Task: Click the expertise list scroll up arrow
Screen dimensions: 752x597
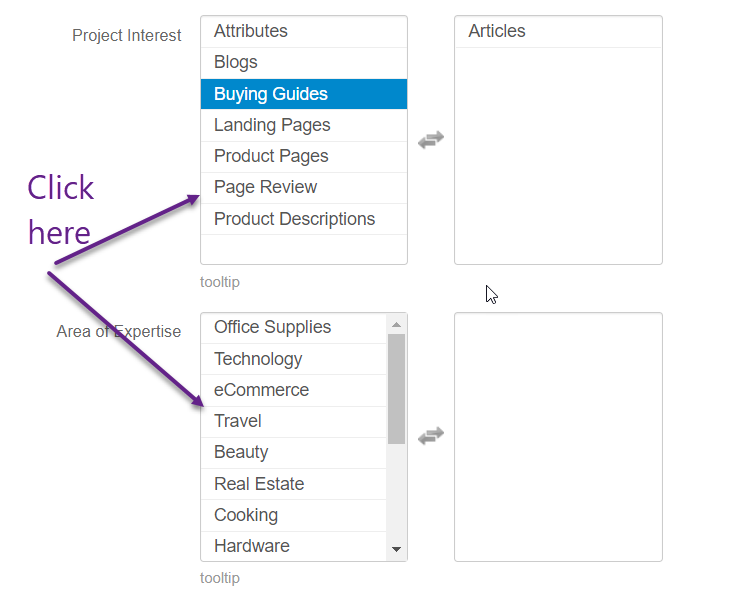Action: point(396,325)
